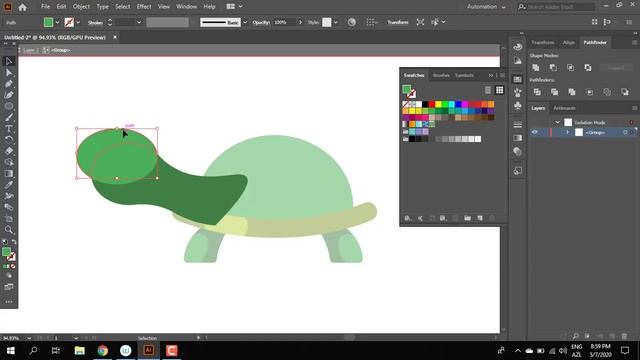
Task: Toggle visibility eye of Group layer
Action: point(535,132)
